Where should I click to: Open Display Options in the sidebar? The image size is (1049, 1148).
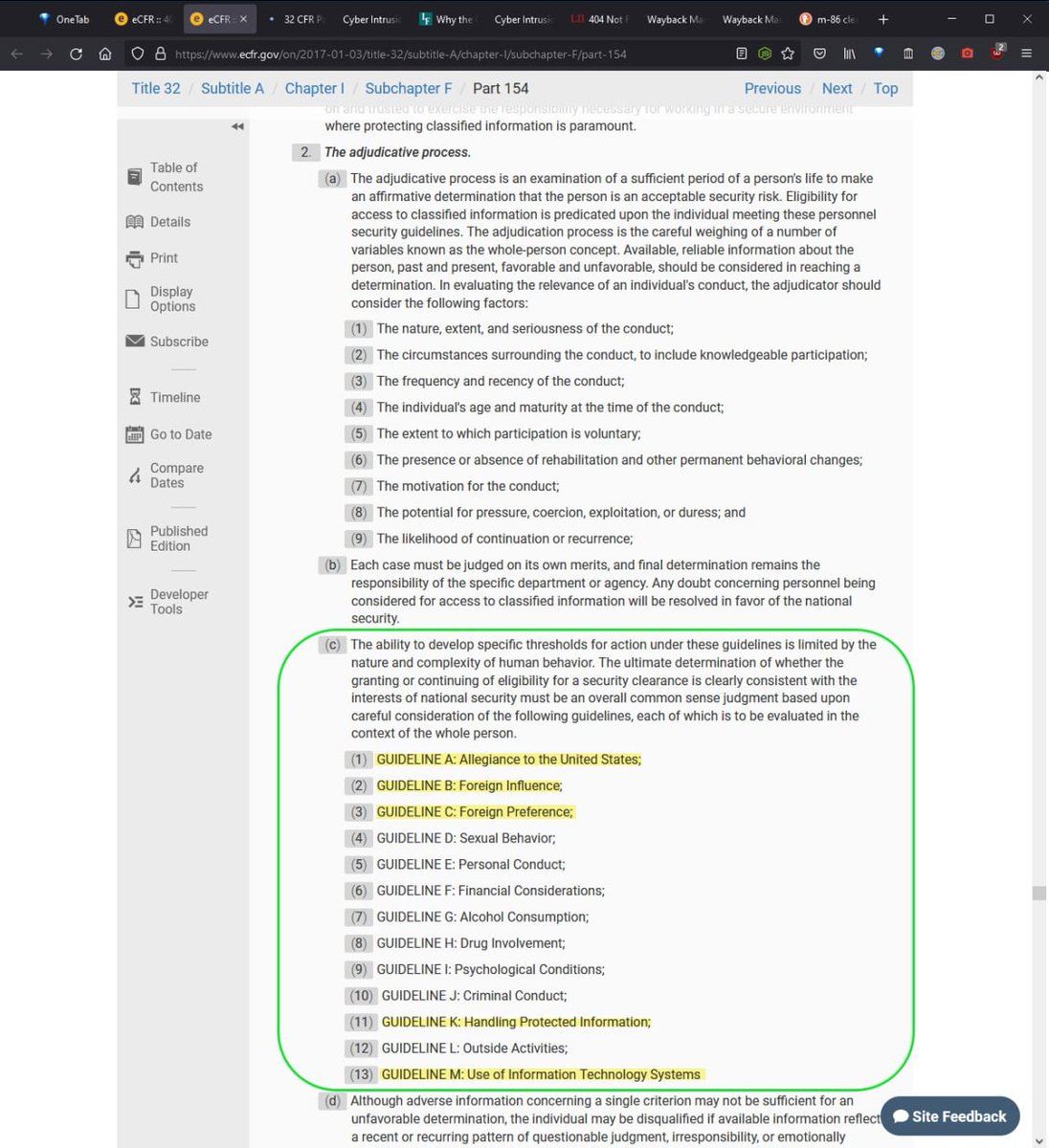(x=172, y=298)
